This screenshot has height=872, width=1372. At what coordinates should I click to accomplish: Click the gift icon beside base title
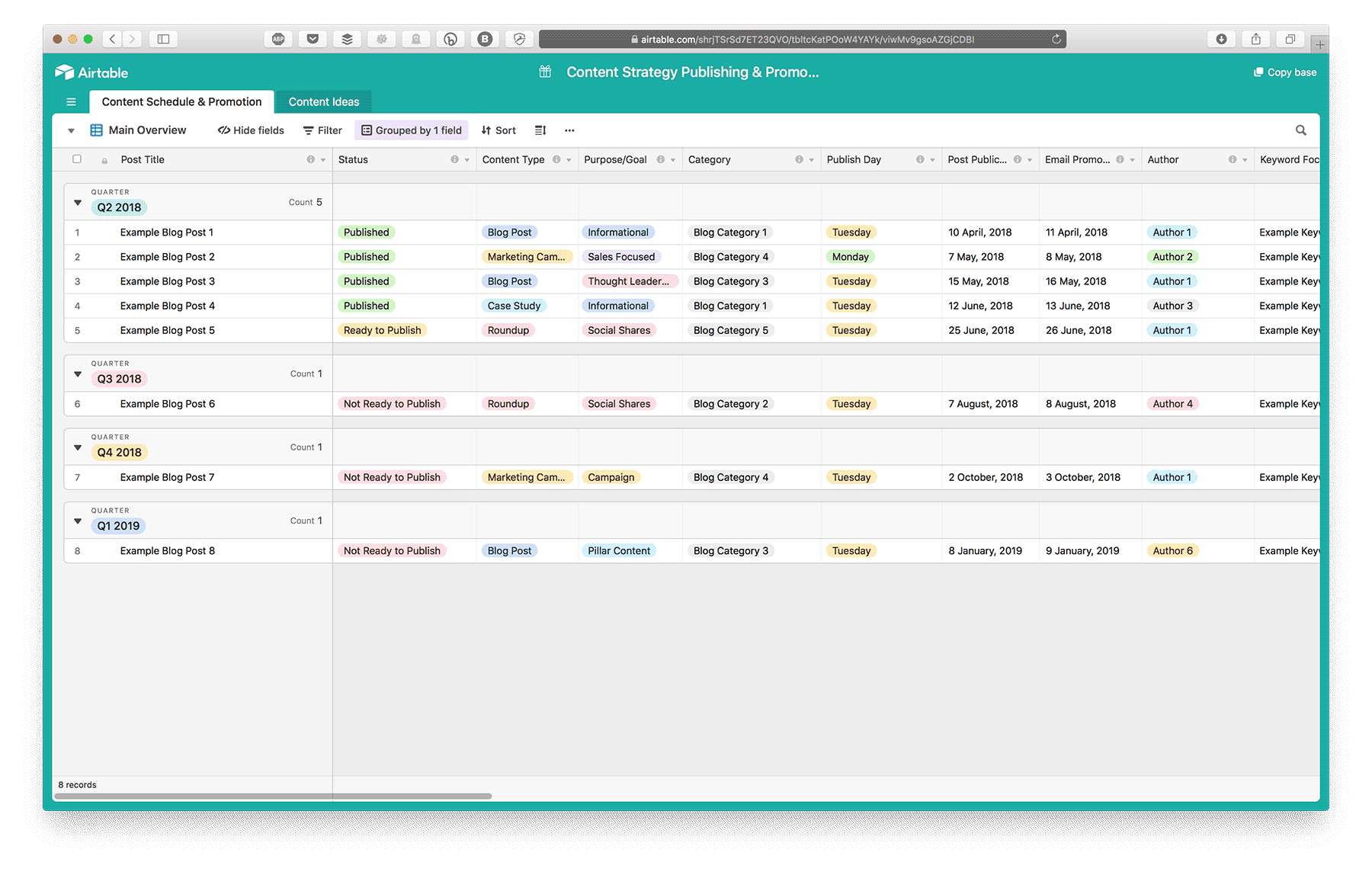[545, 72]
